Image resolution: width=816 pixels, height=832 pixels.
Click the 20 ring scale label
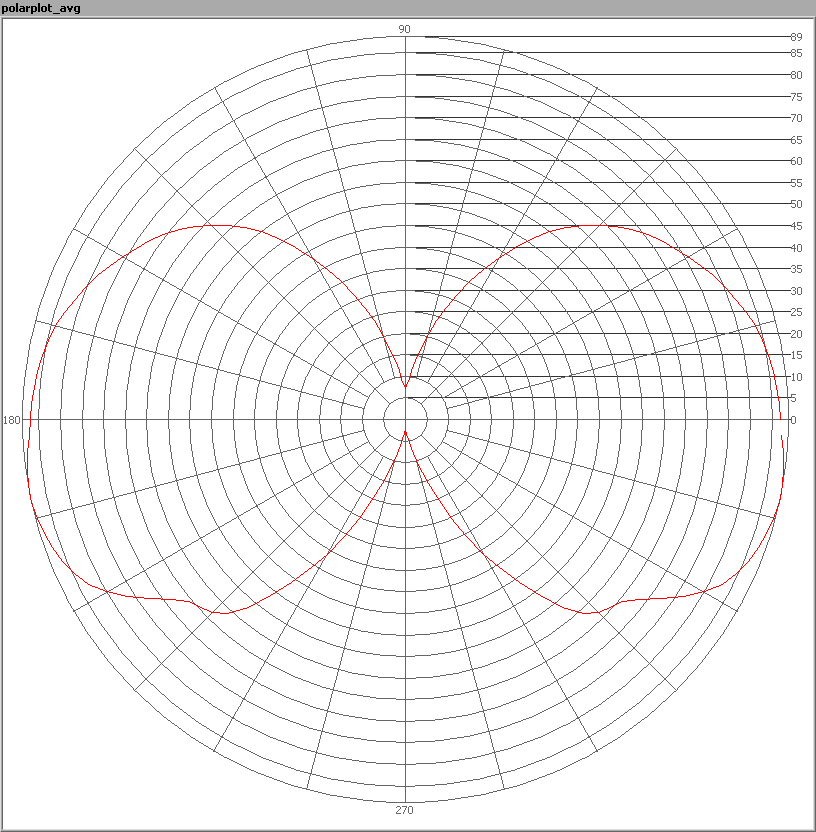[x=796, y=334]
